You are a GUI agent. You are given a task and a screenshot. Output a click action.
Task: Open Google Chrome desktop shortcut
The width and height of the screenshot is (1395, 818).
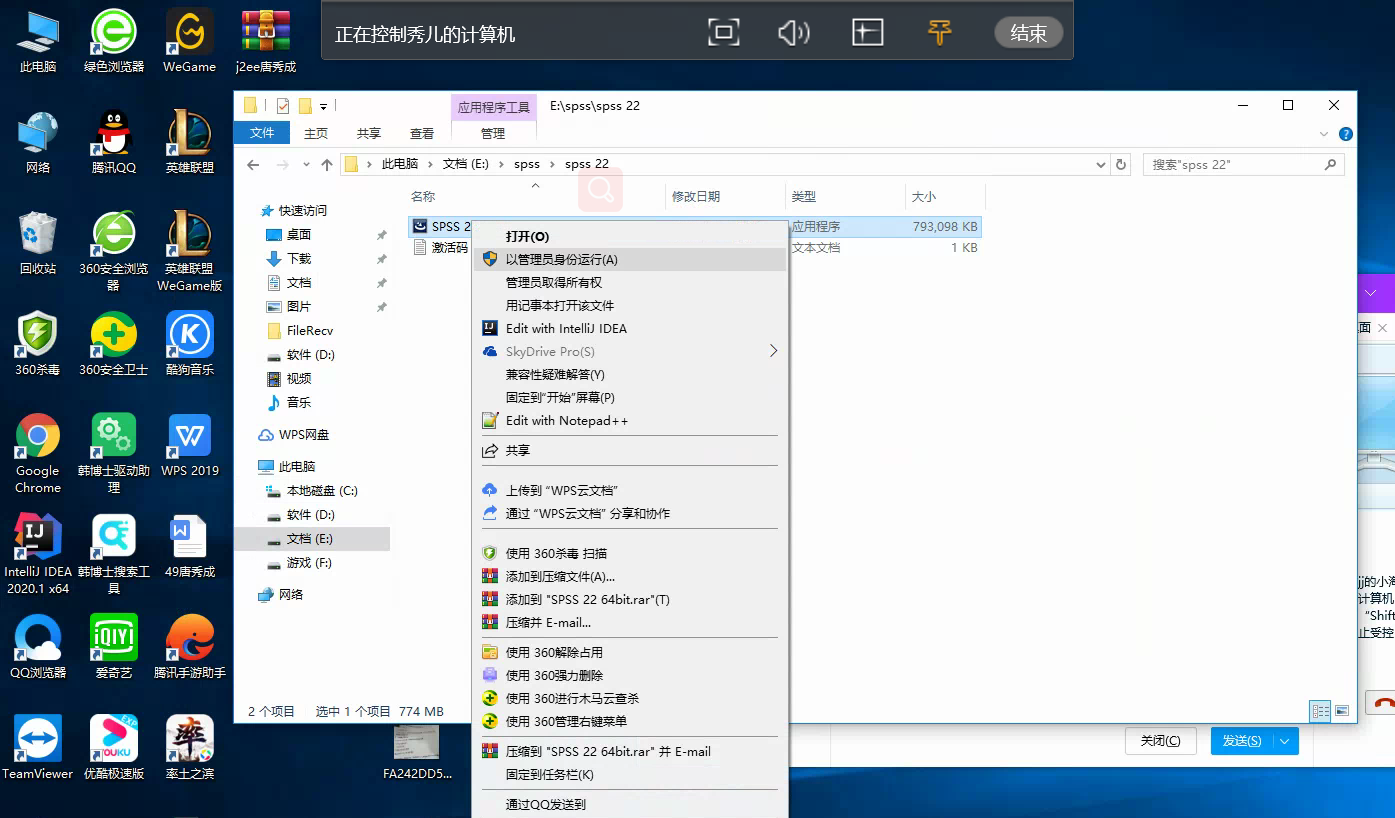pyautogui.click(x=38, y=453)
